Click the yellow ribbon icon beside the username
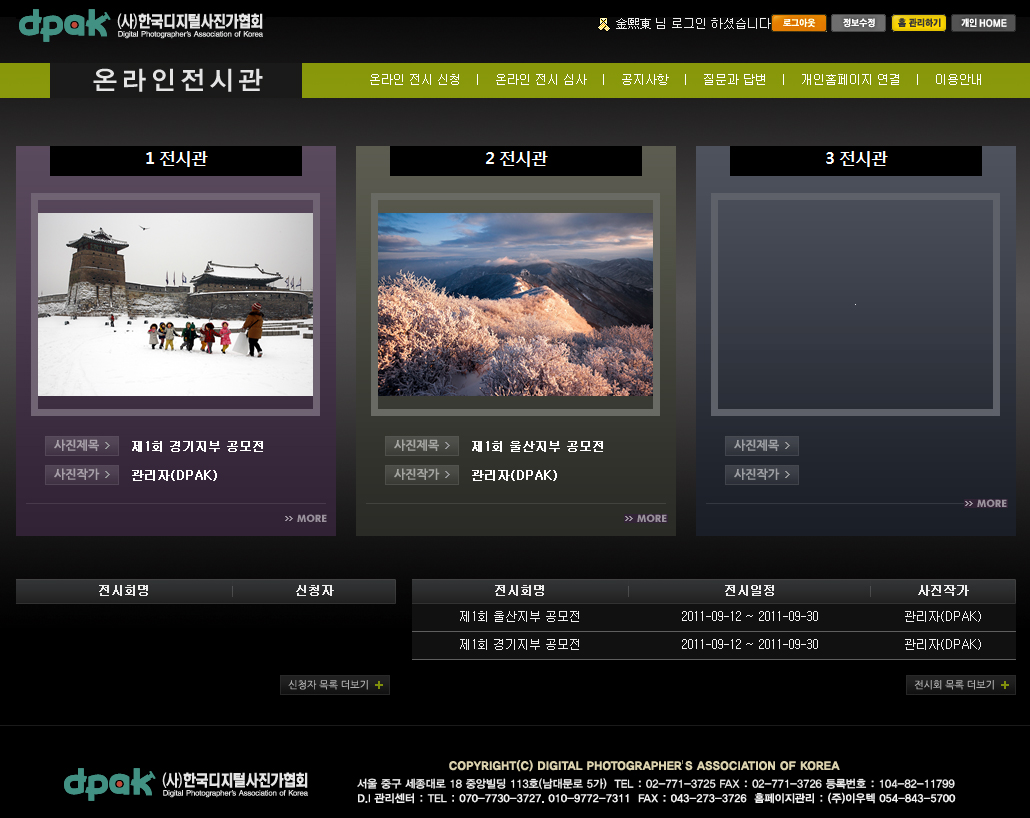The height and width of the screenshot is (818, 1030). pyautogui.click(x=603, y=23)
